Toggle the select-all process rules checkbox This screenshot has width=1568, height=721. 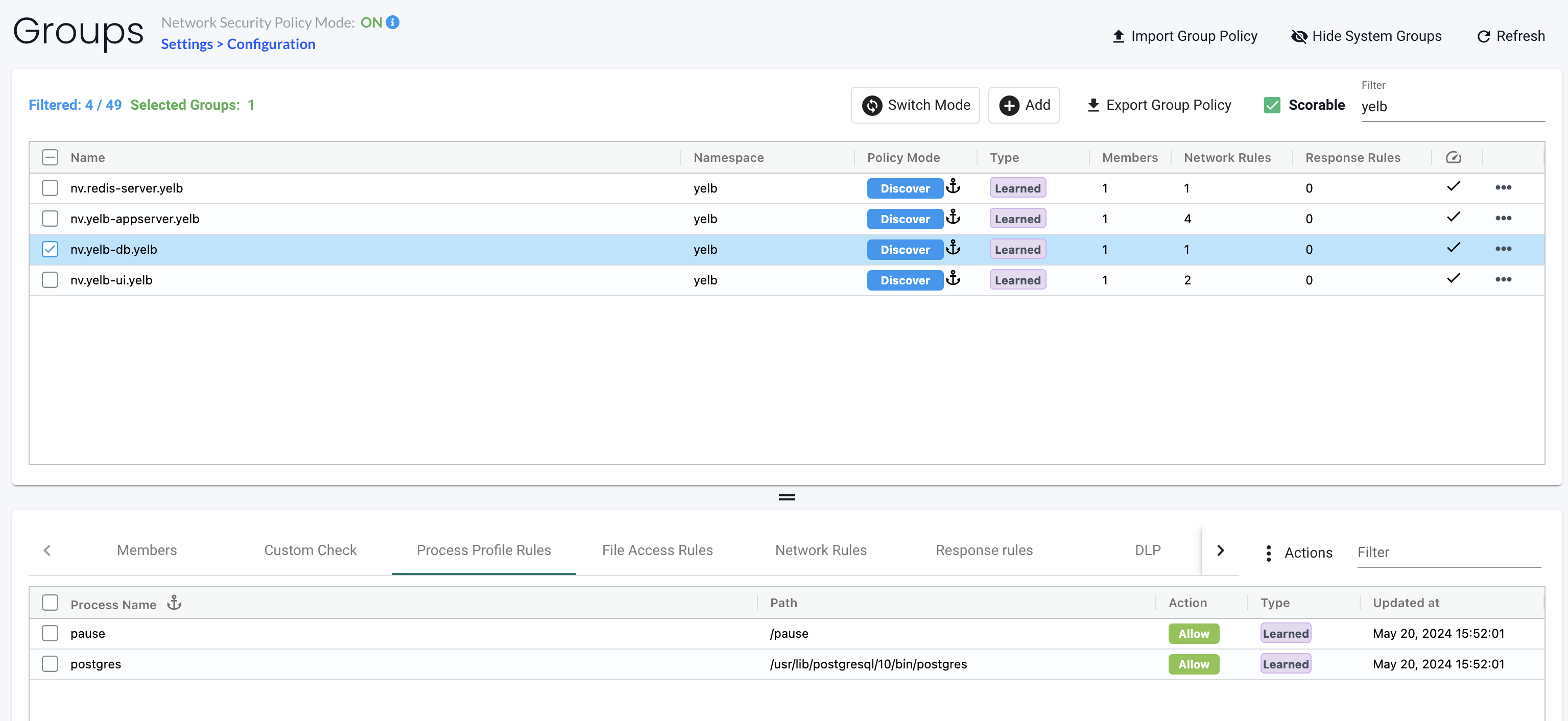click(50, 603)
